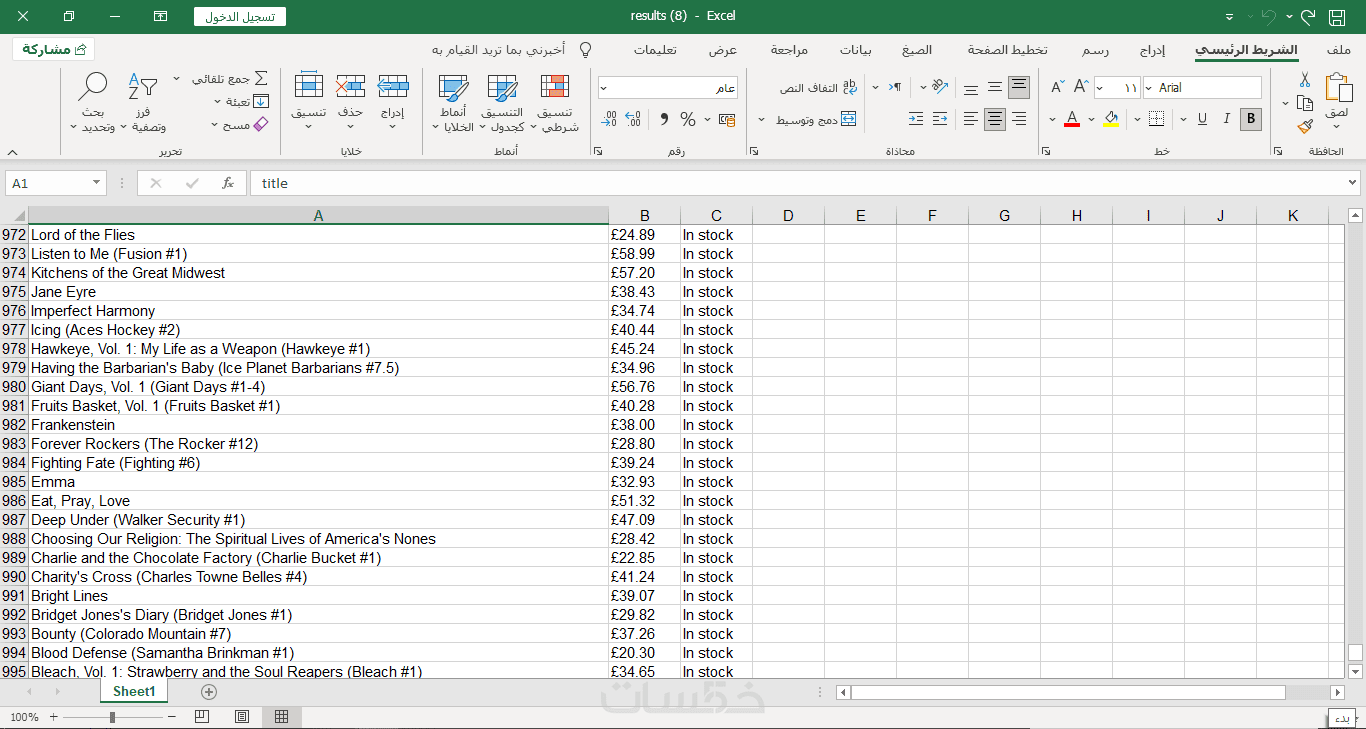
Task: Click the Clear (مسح) button
Action: (x=245, y=125)
